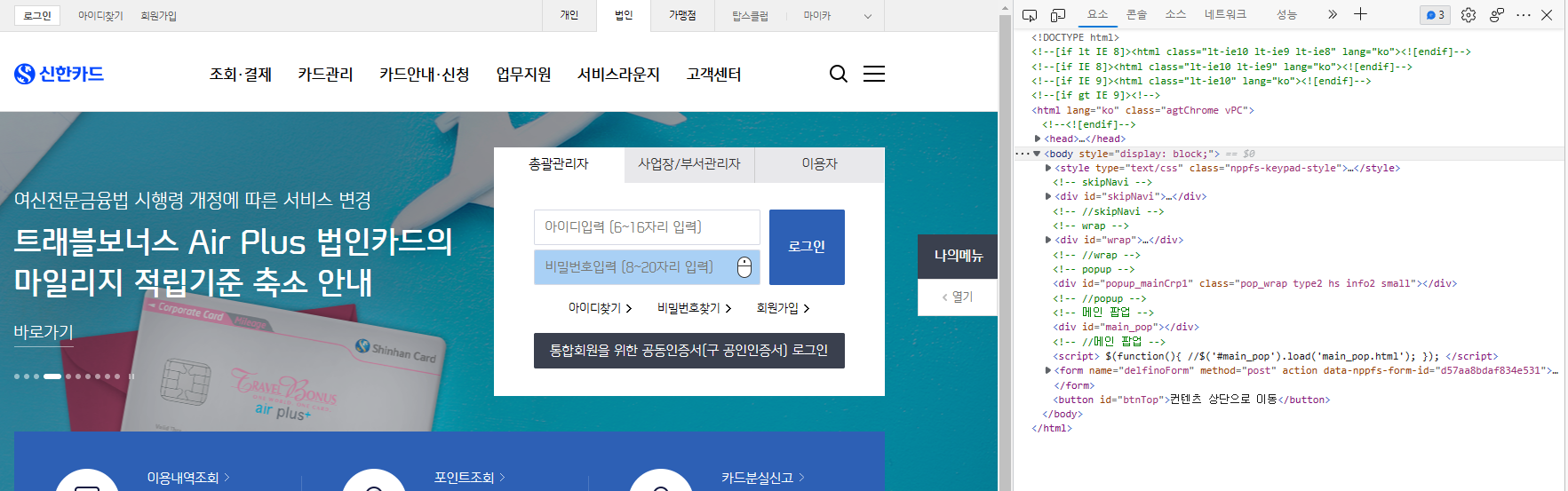1568x491 pixels.
Task: Toggle the virtual mouse keypad icon in password field
Action: pyautogui.click(x=744, y=267)
